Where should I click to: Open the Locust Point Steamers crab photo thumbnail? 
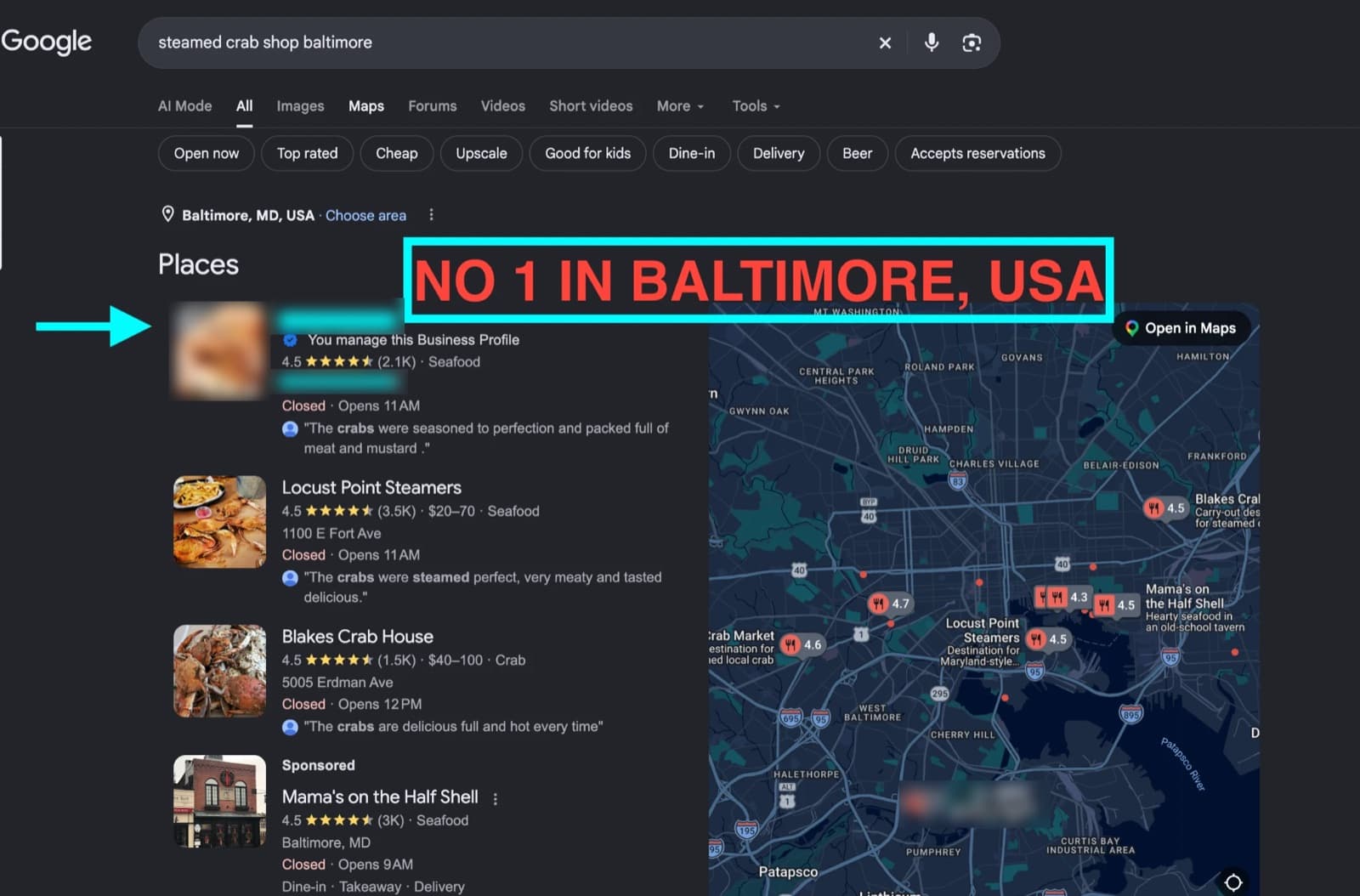coord(220,522)
